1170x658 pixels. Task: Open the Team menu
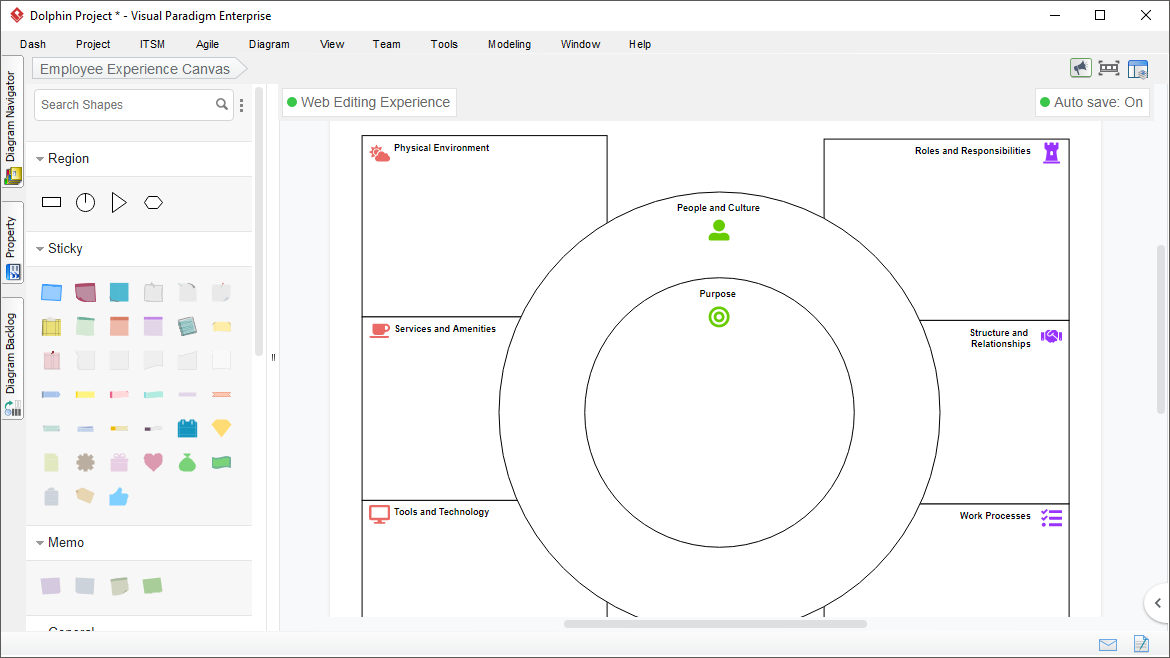point(387,44)
